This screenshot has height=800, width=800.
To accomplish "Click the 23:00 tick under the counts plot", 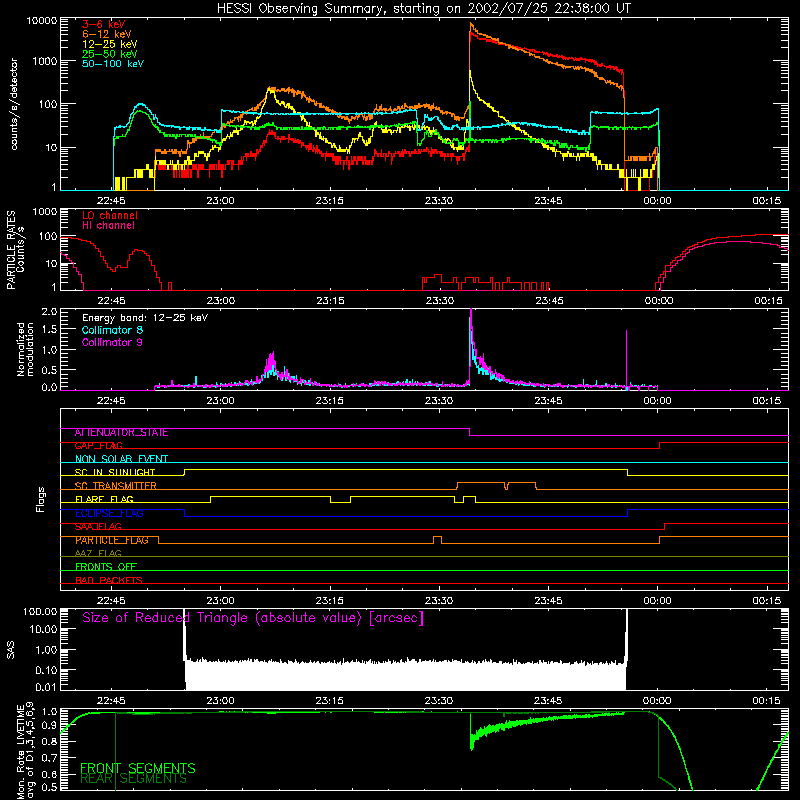I will (x=220, y=201).
